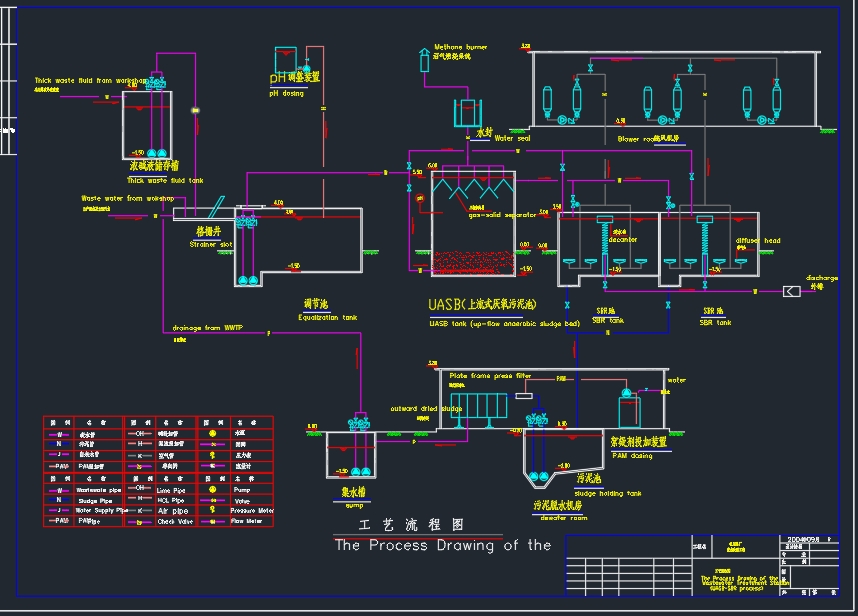Screen dimensions: 858x616
Task: Click the Methane burner symbol
Action: (x=424, y=60)
